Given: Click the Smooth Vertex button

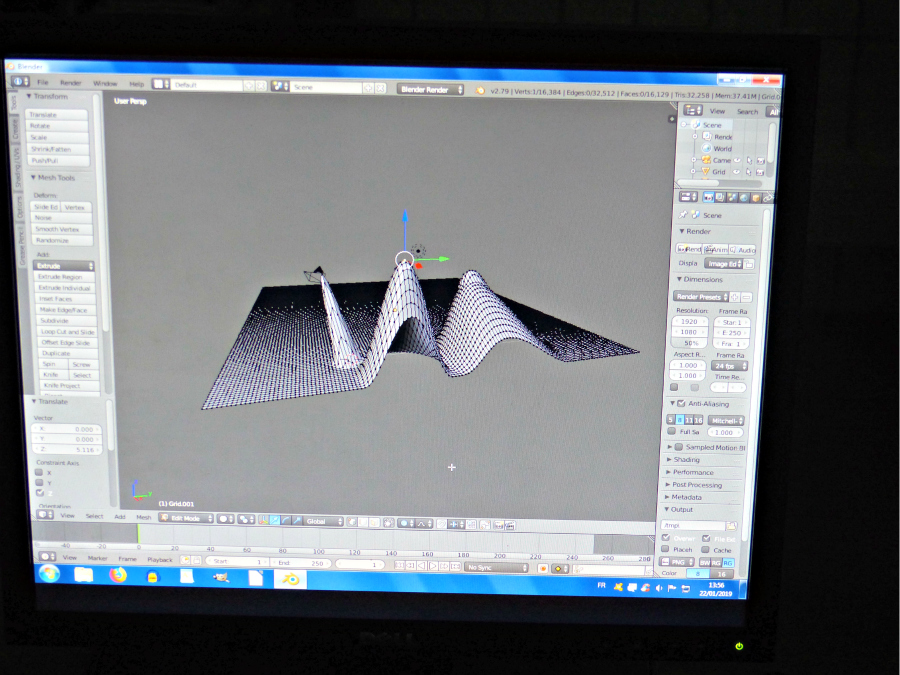Looking at the screenshot, I should point(58,229).
